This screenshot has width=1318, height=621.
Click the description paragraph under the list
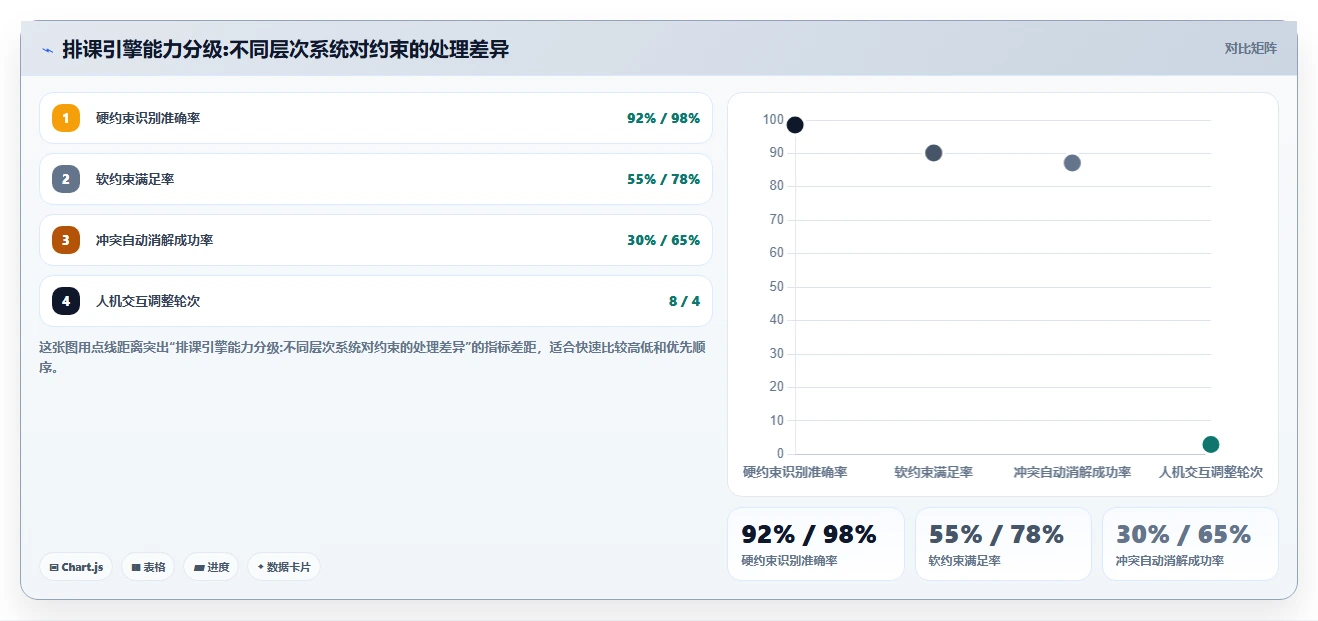point(376,357)
